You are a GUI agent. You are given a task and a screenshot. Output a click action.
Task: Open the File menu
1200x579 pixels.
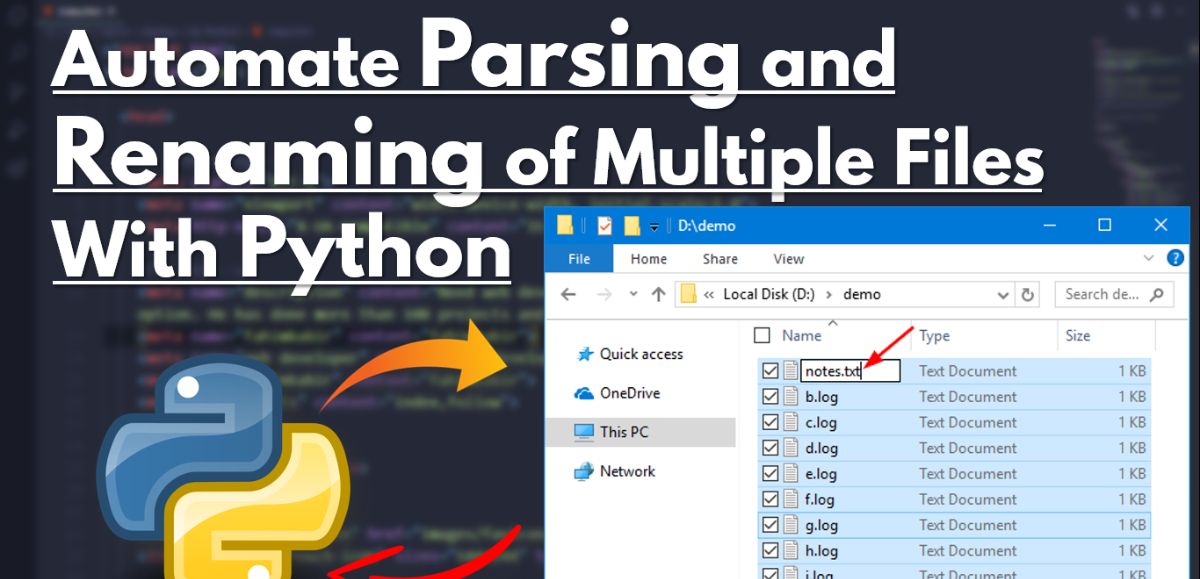[579, 259]
